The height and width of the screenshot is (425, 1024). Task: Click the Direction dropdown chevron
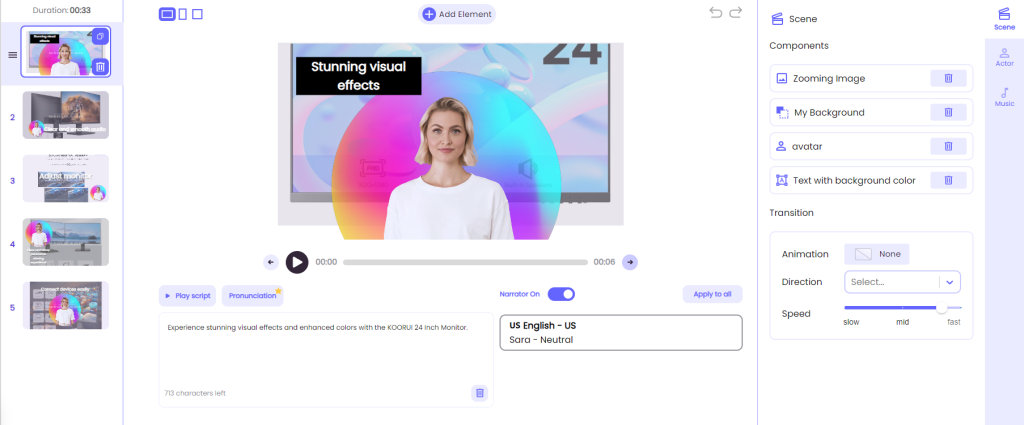950,282
